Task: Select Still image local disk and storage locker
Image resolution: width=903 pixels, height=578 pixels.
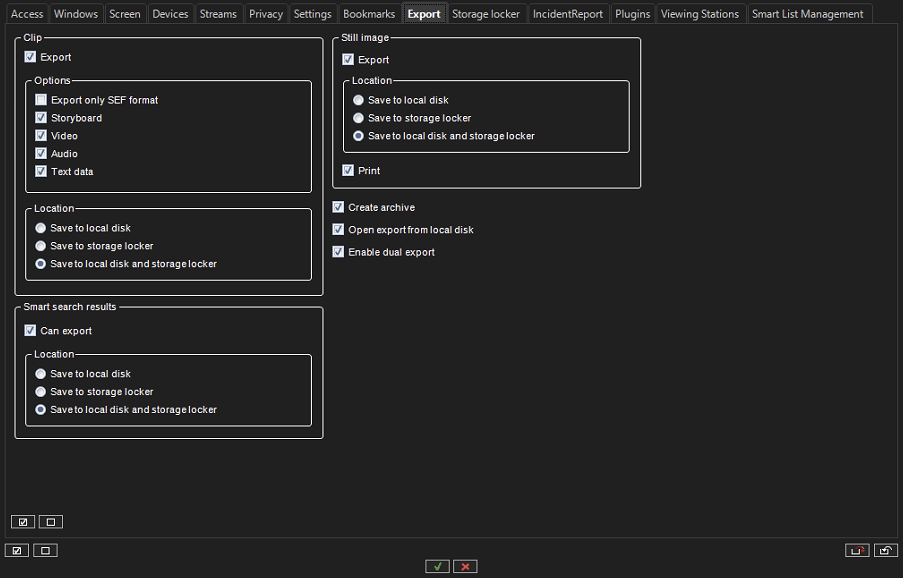Action: click(358, 136)
